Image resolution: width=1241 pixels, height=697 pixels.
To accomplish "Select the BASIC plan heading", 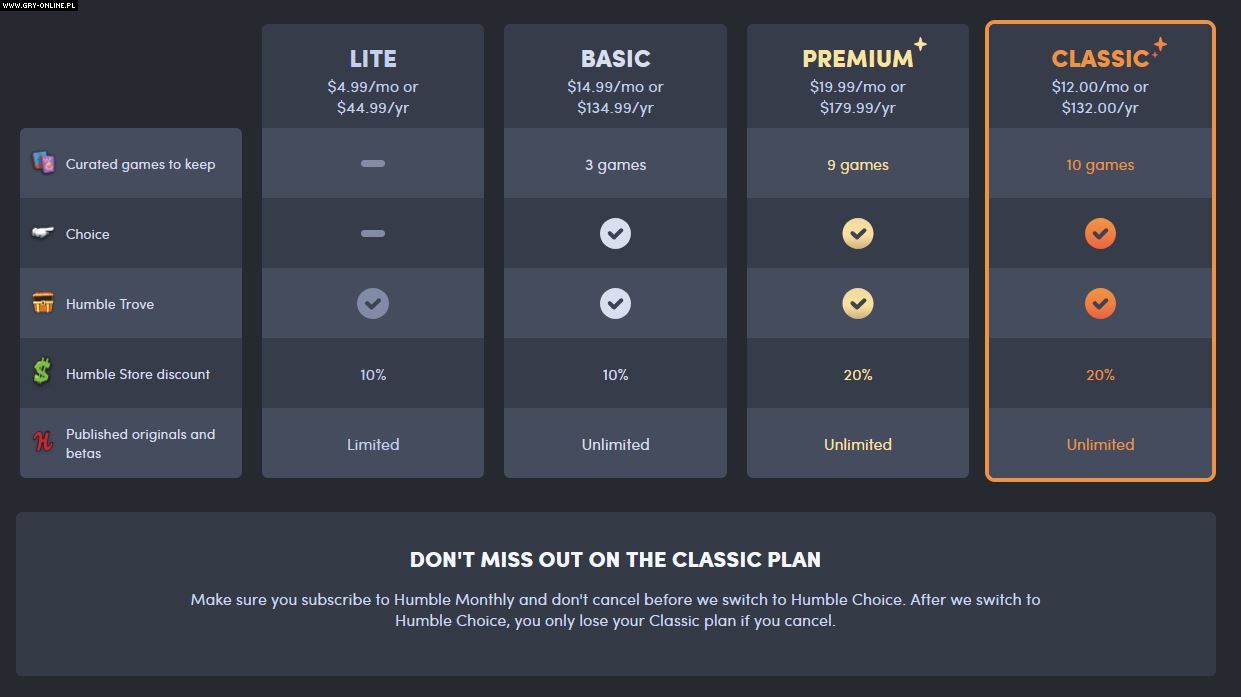I will 615,59.
